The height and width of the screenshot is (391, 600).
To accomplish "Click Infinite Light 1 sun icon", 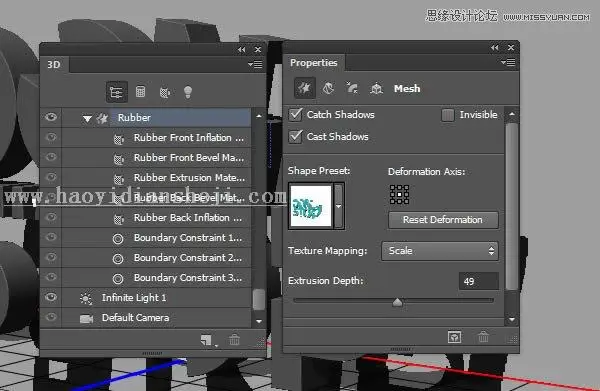I will (x=86, y=298).
